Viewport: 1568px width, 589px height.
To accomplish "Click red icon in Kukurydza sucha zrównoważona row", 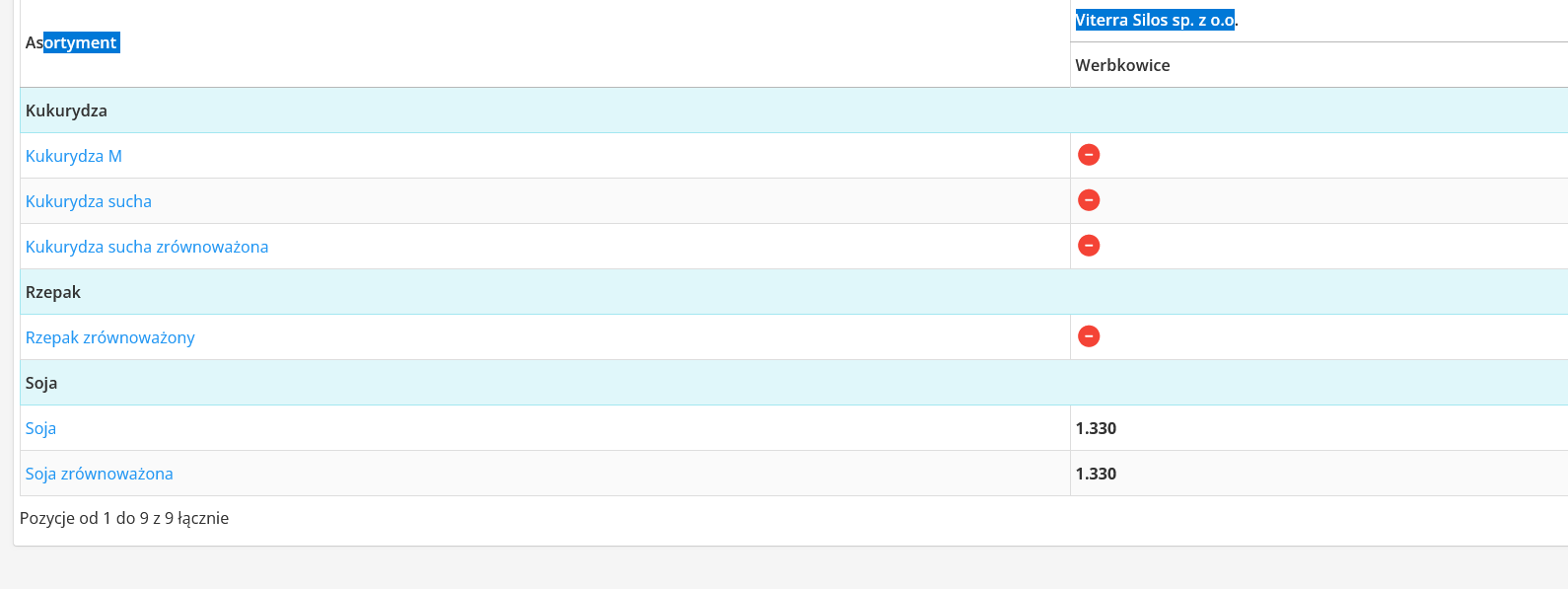I will [1089, 246].
